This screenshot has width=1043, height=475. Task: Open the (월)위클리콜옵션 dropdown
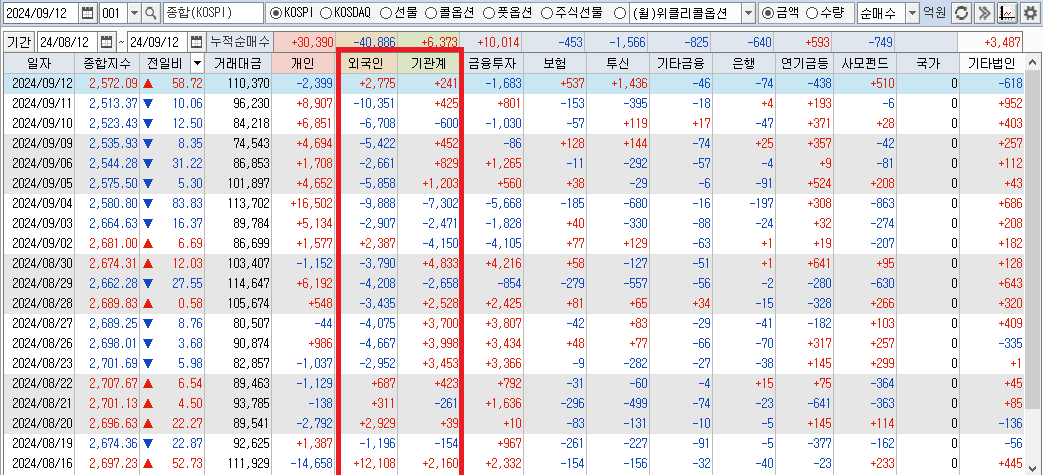point(748,13)
